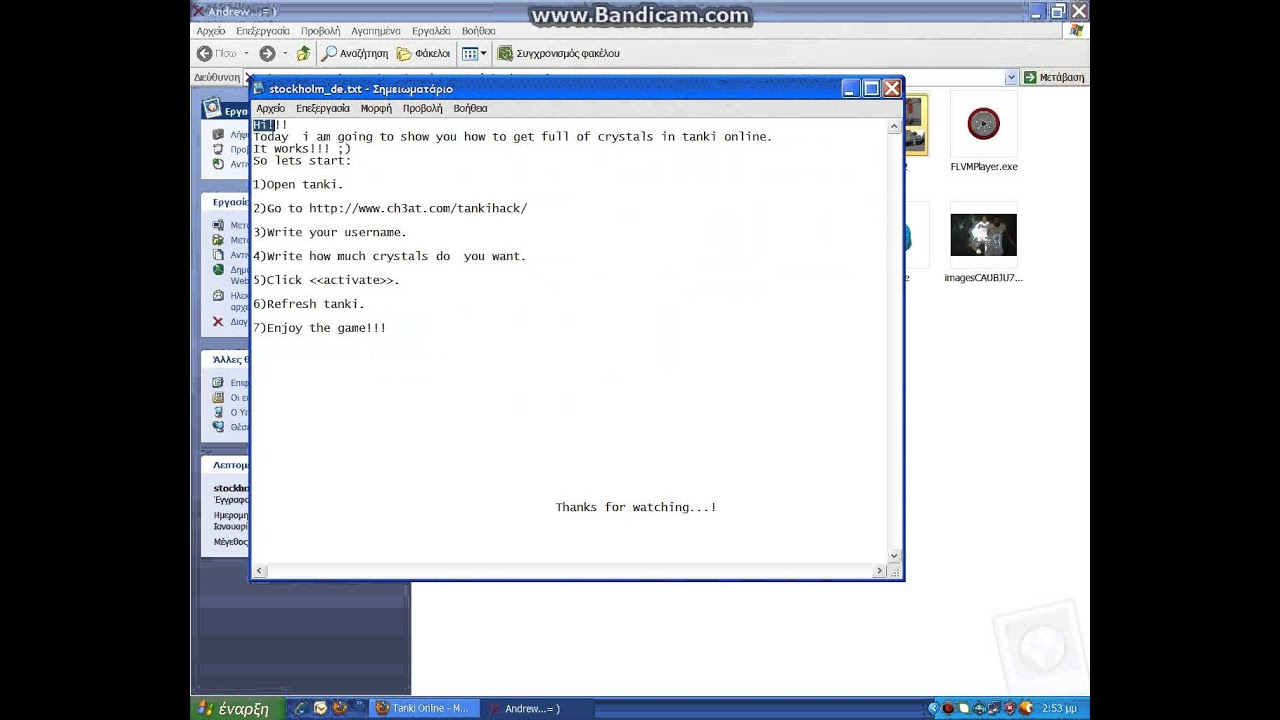Image resolution: width=1280 pixels, height=720 pixels.
Task: Open the Αρχείο menu in Notepad
Action: (x=270, y=108)
